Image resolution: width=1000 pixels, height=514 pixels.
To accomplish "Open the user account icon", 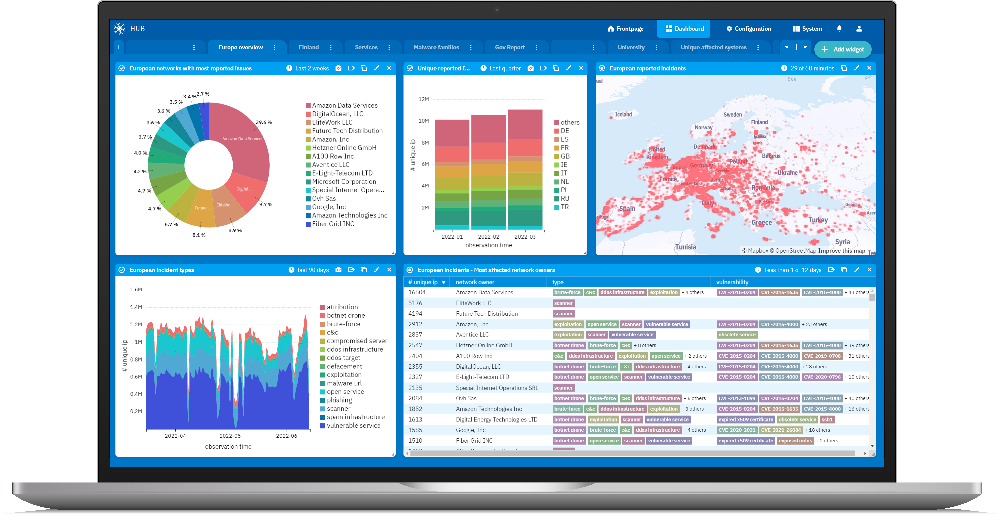I will coord(859,29).
